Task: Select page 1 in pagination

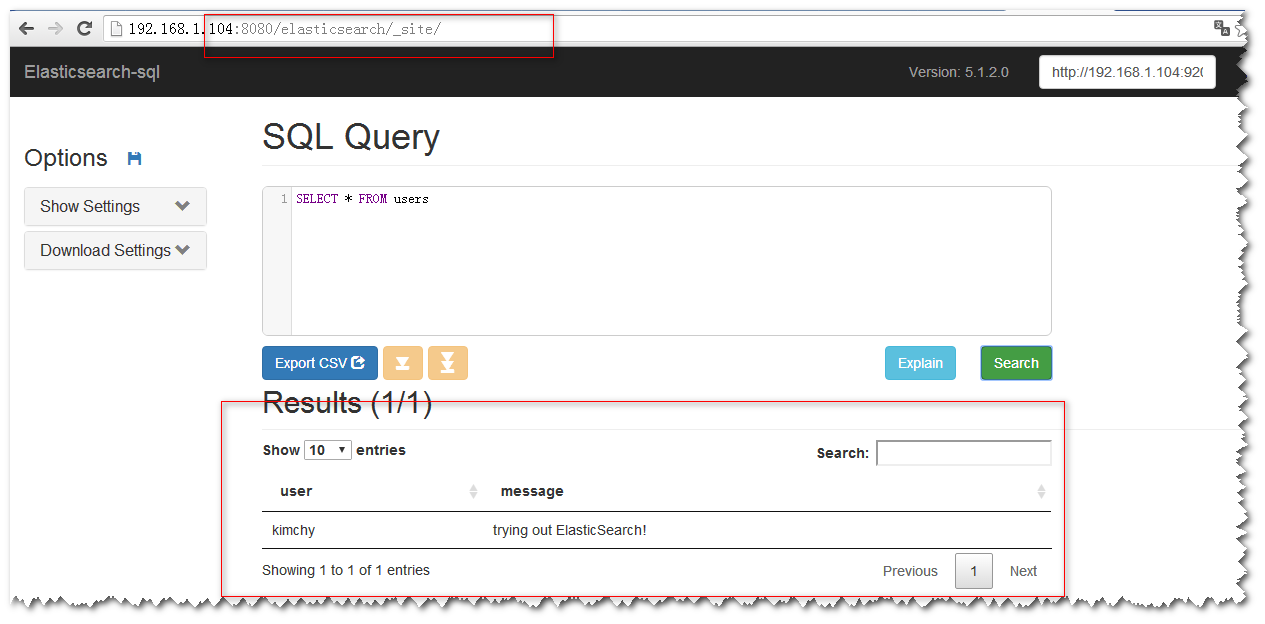Action: (x=974, y=571)
